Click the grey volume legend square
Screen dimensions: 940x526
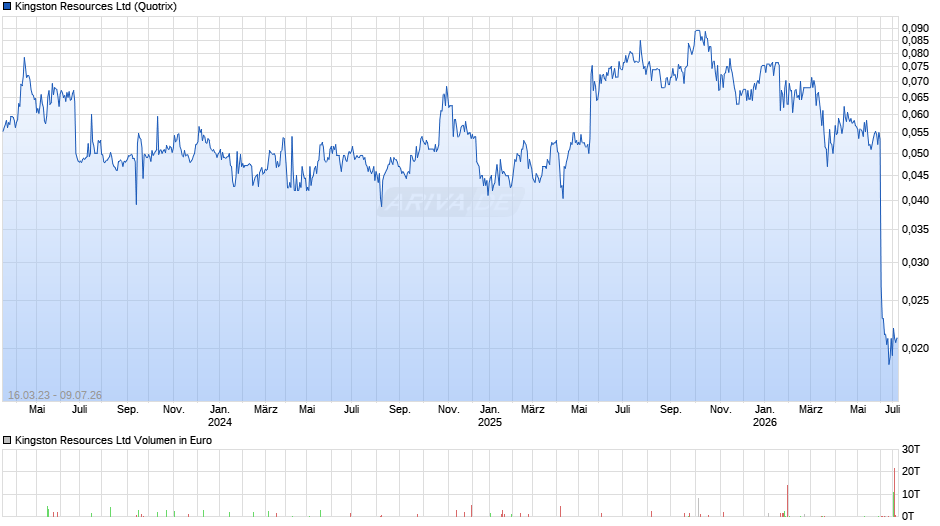[x=7, y=440]
